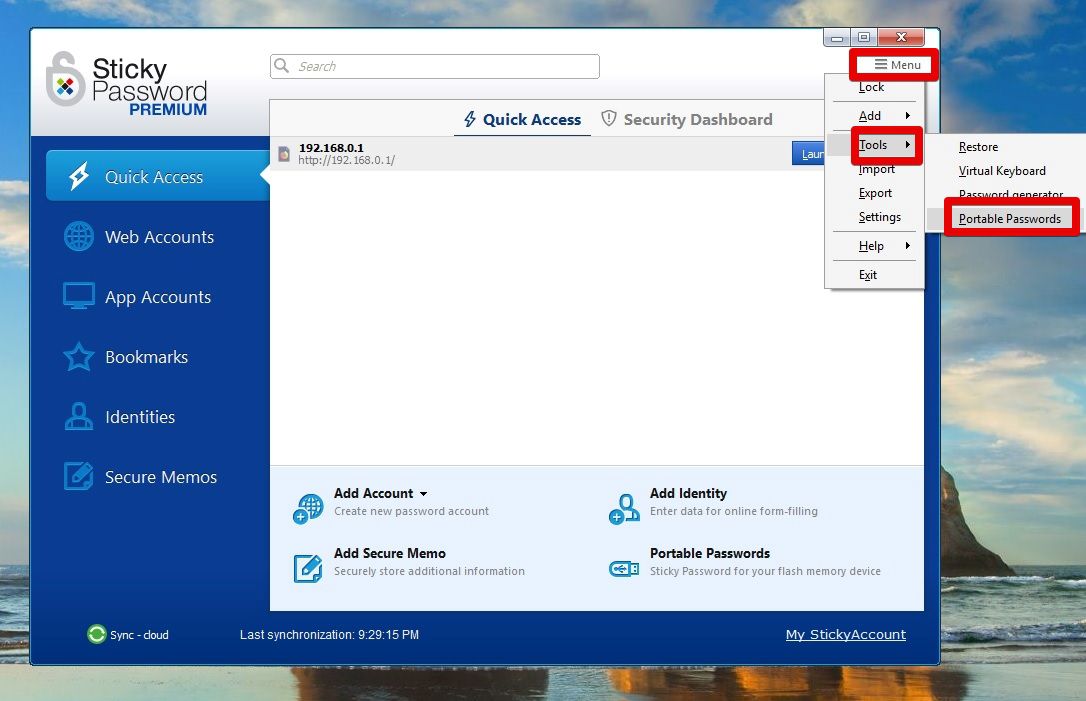This screenshot has height=701, width=1086.
Task: Switch to the Quick Access tab
Action: coord(523,119)
